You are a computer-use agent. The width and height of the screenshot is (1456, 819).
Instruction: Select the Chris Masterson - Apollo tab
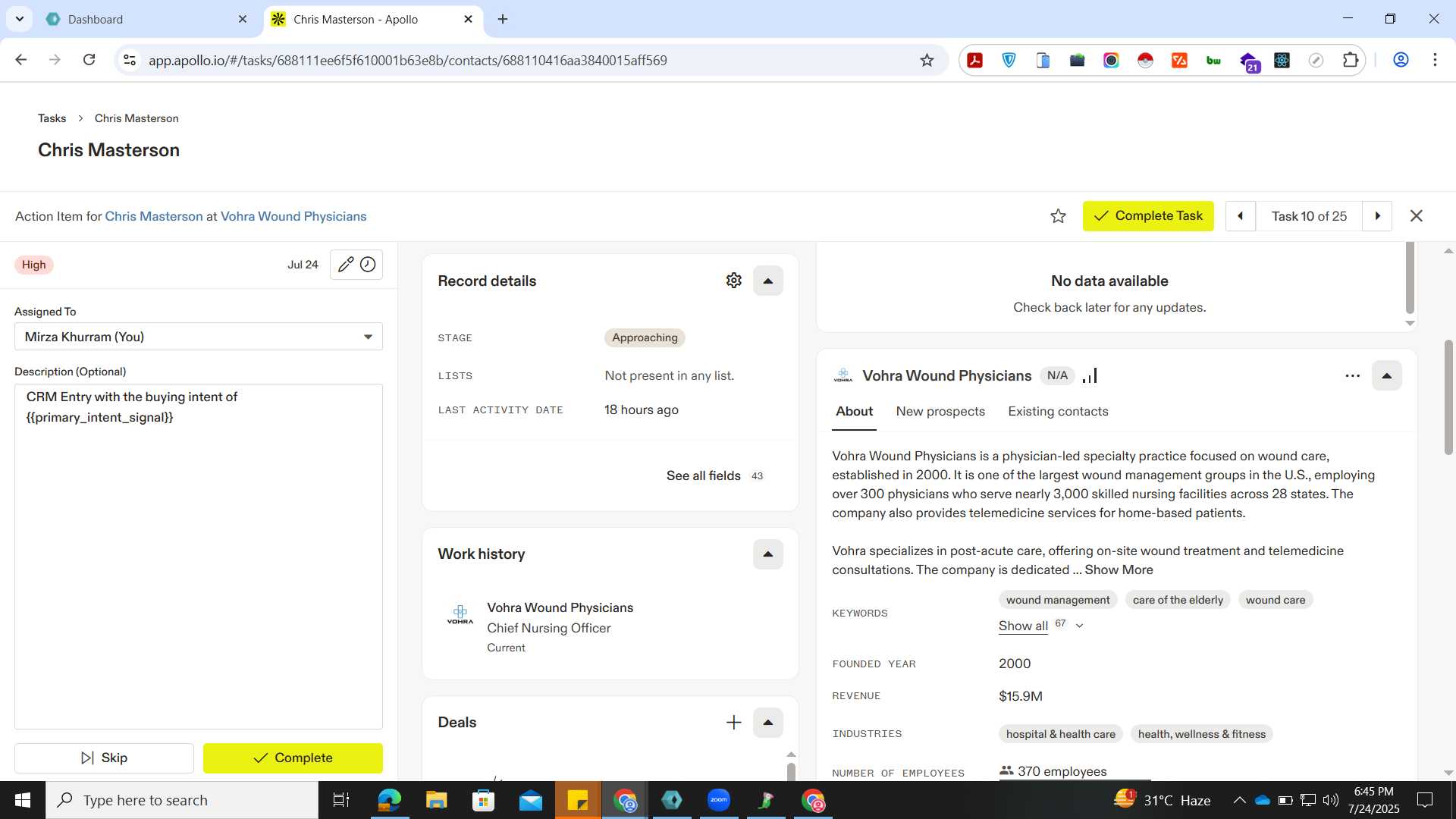tap(372, 19)
